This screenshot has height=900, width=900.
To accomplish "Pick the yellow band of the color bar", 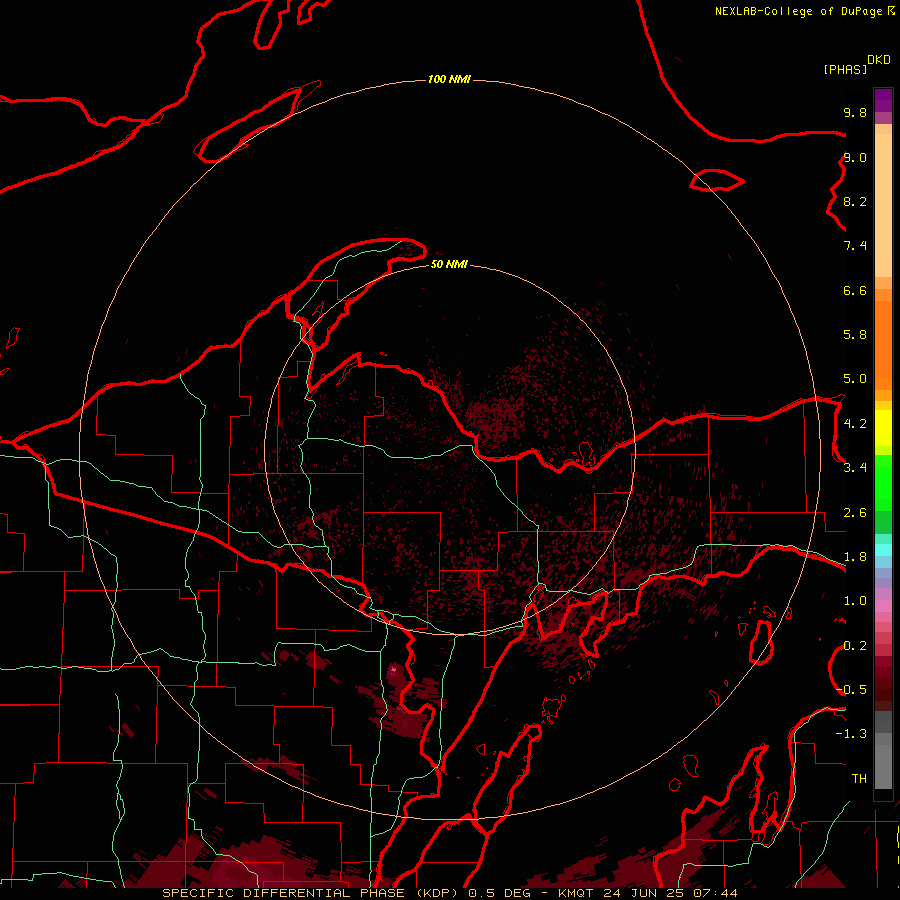I will (x=883, y=428).
